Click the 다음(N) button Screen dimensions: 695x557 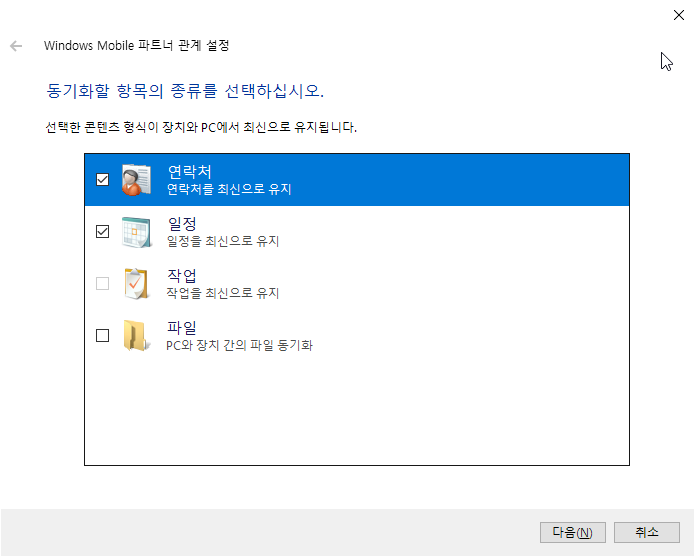[573, 532]
